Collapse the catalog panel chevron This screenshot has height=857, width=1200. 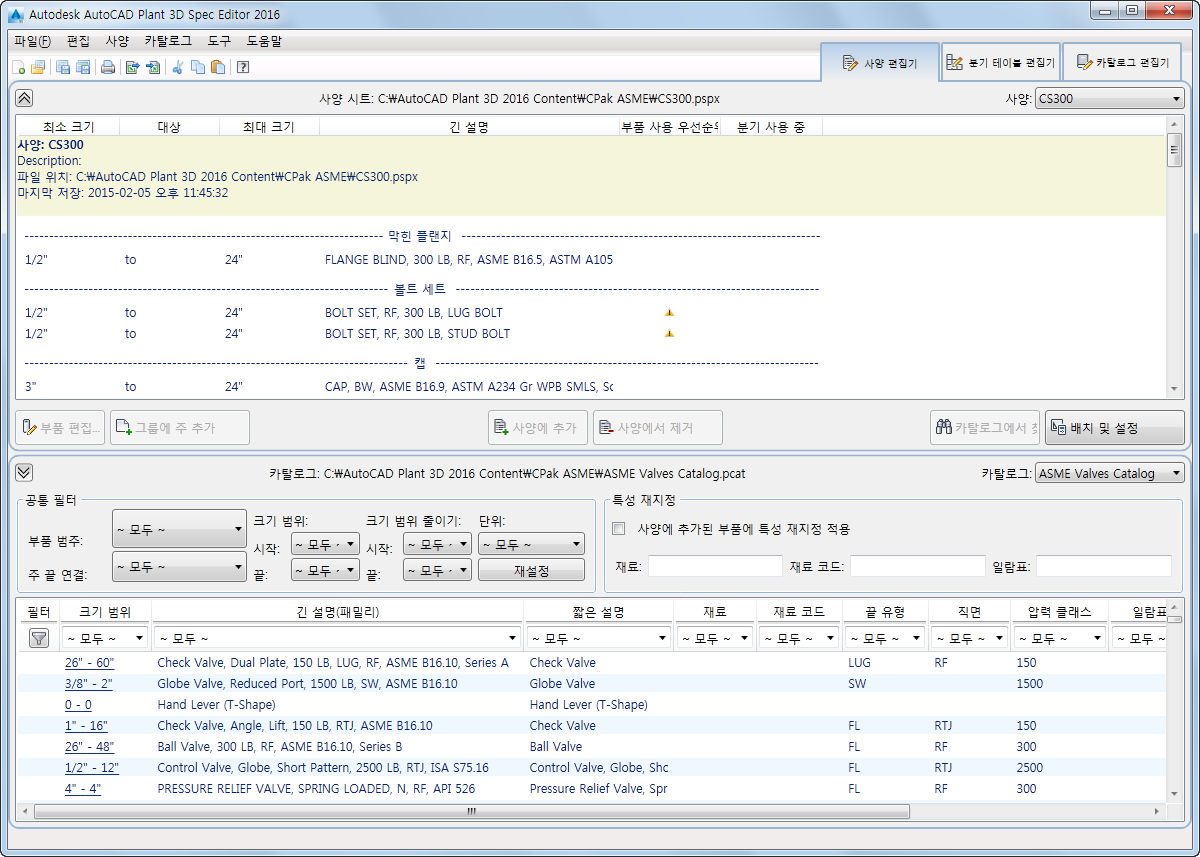[25, 473]
